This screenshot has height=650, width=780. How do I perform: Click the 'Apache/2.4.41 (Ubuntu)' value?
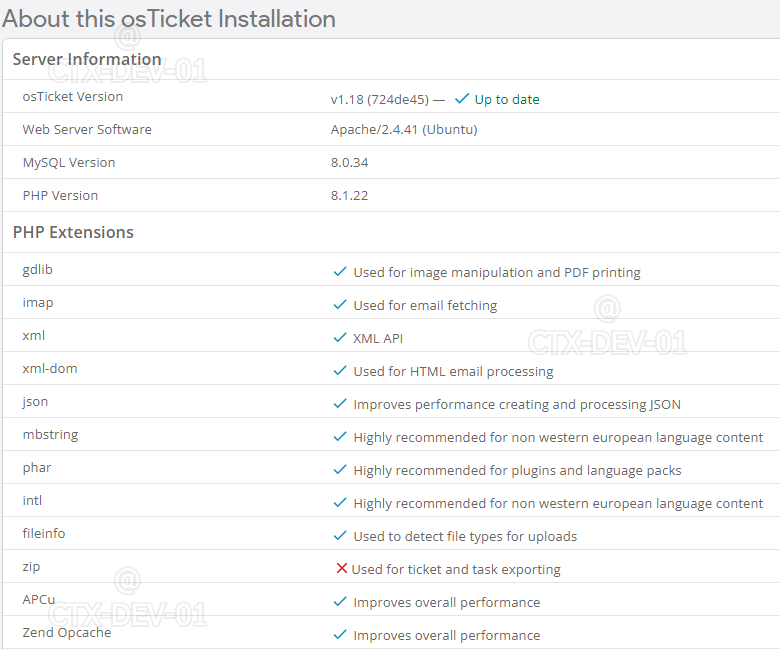click(x=404, y=129)
